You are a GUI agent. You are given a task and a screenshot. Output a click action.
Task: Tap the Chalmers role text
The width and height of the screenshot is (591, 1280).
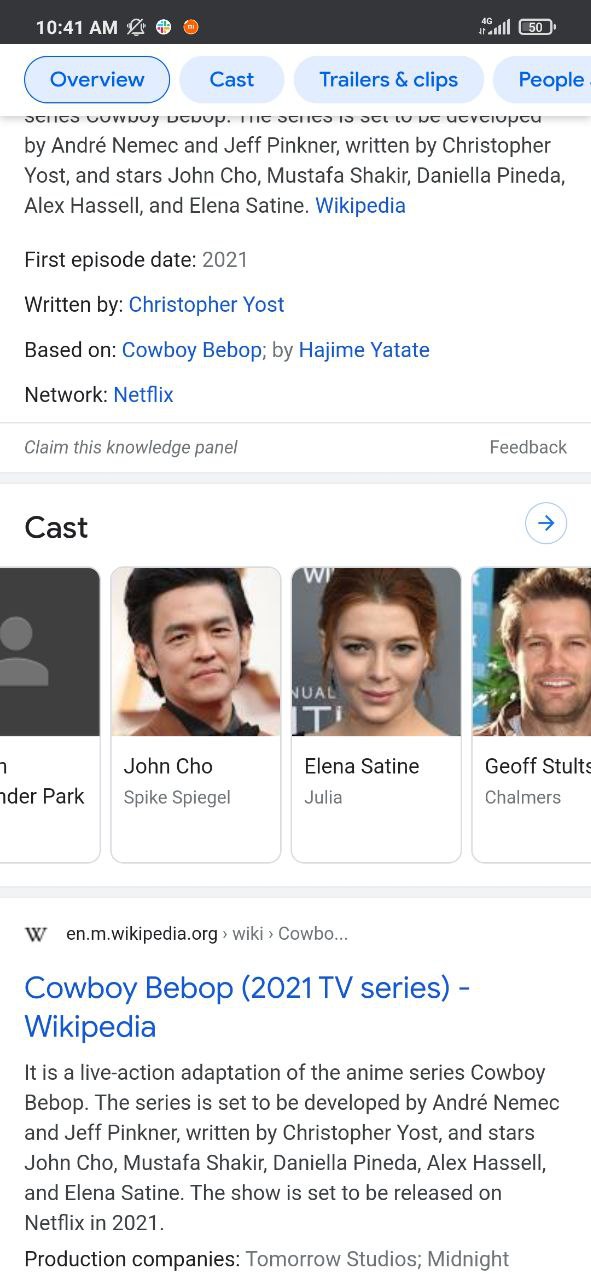(523, 798)
